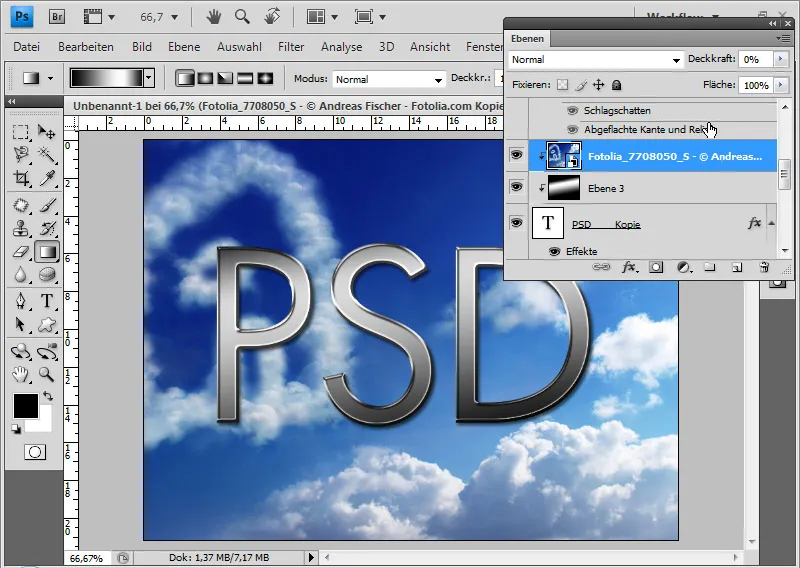The width and height of the screenshot is (800, 568).
Task: Select the 3D Orbit camera tool
Action: pos(46,351)
